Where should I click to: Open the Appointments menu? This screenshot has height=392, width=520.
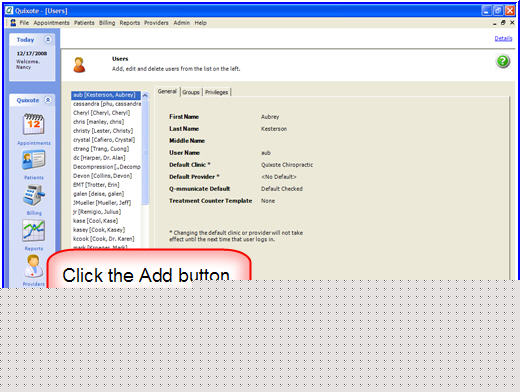51,23
